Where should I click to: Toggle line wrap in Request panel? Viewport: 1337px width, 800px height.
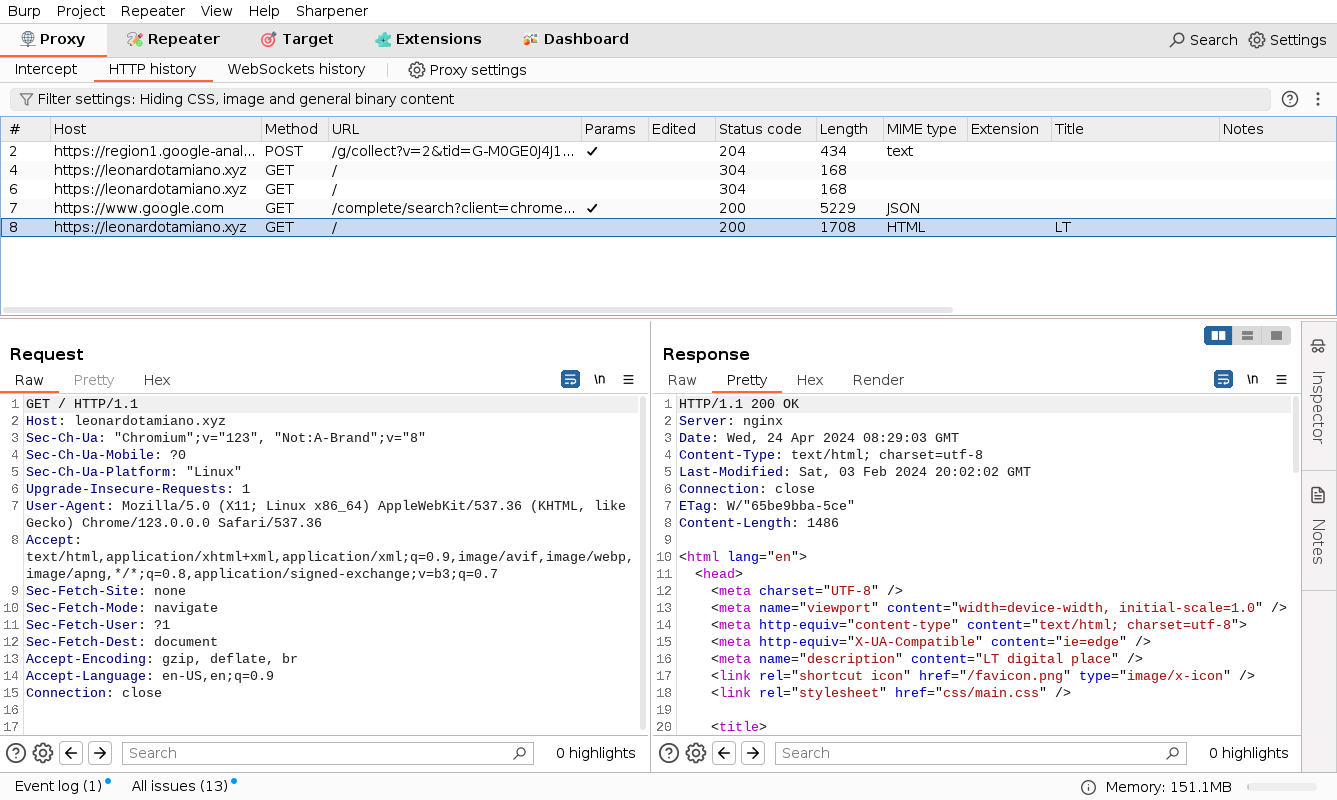pos(570,379)
